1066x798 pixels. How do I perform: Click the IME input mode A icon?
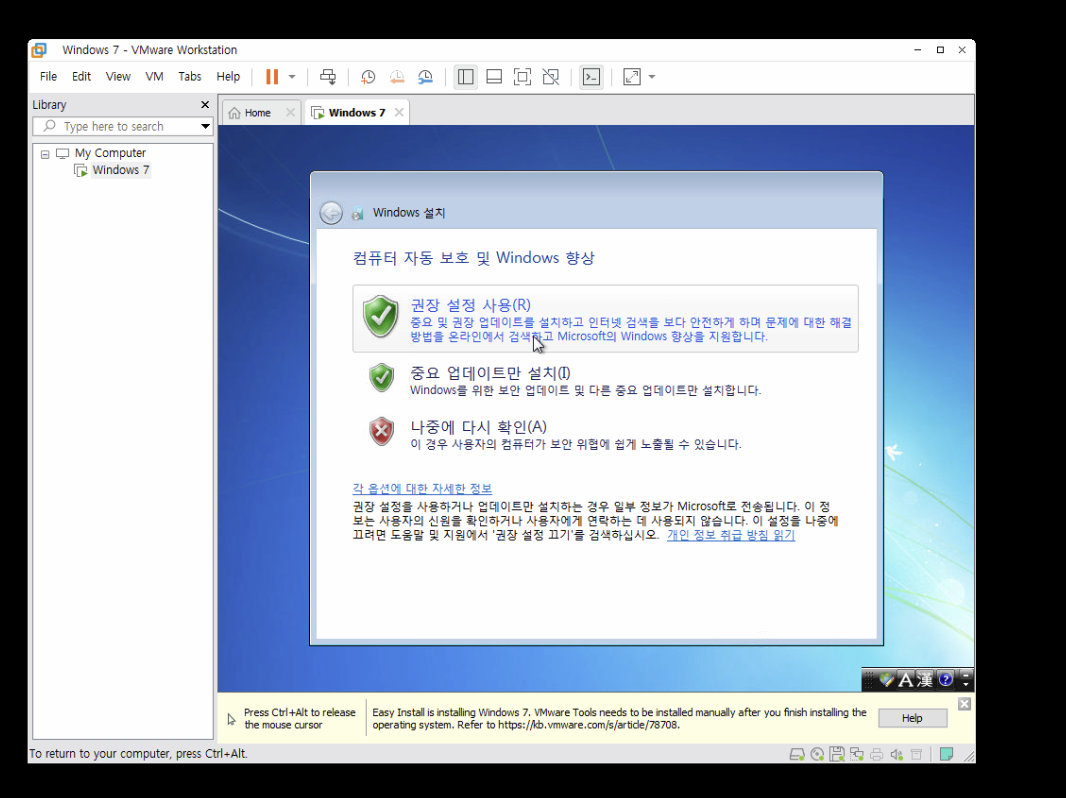[x=906, y=680]
